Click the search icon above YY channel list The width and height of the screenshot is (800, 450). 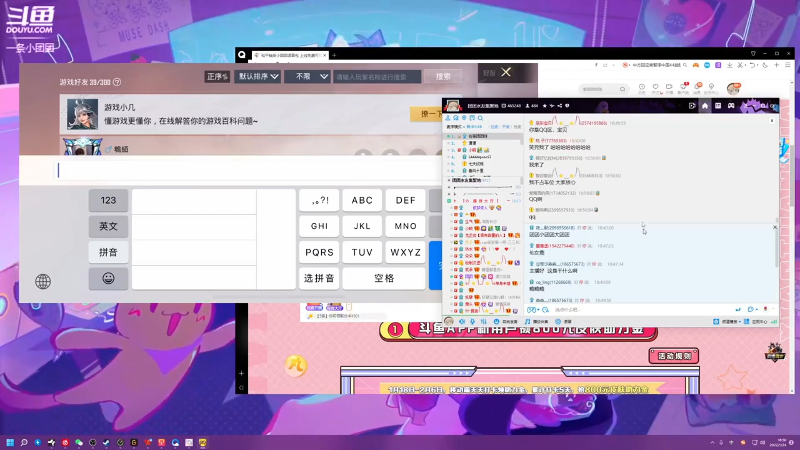coord(480,118)
